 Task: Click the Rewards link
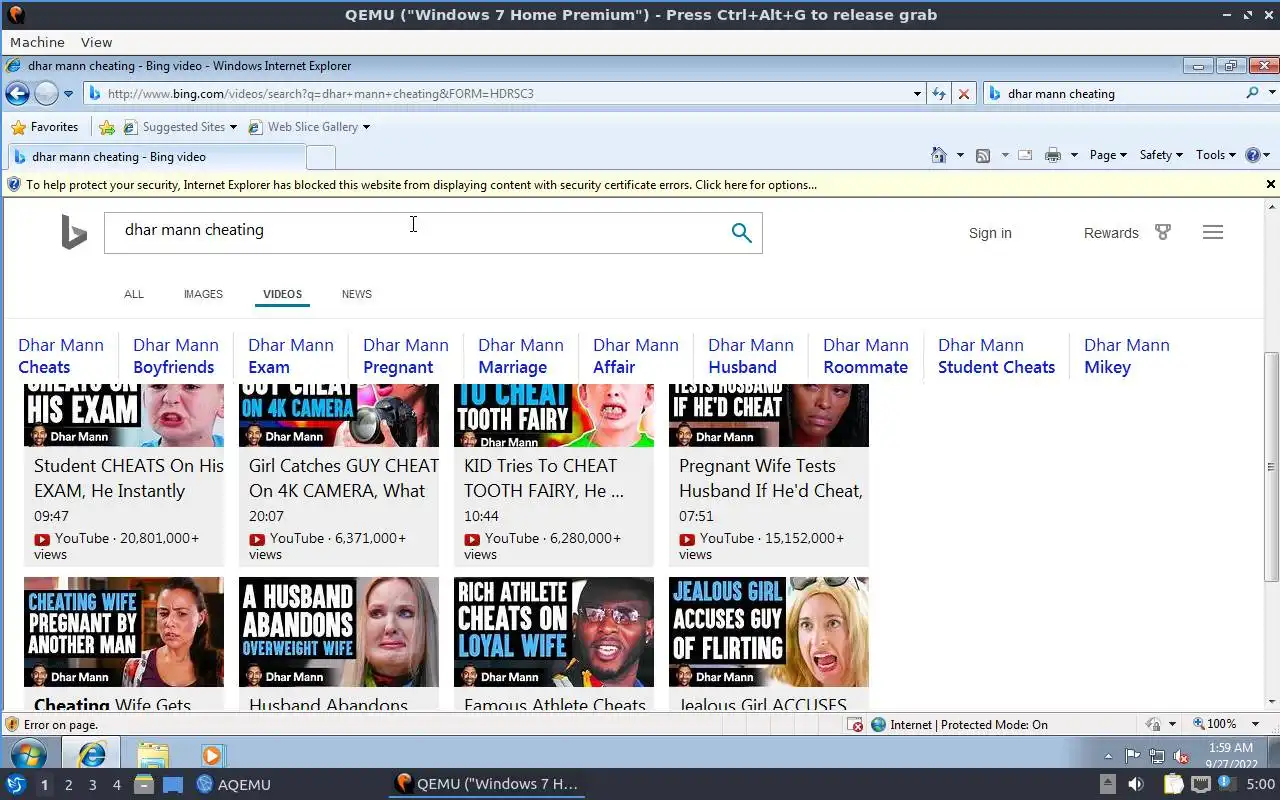(1111, 233)
